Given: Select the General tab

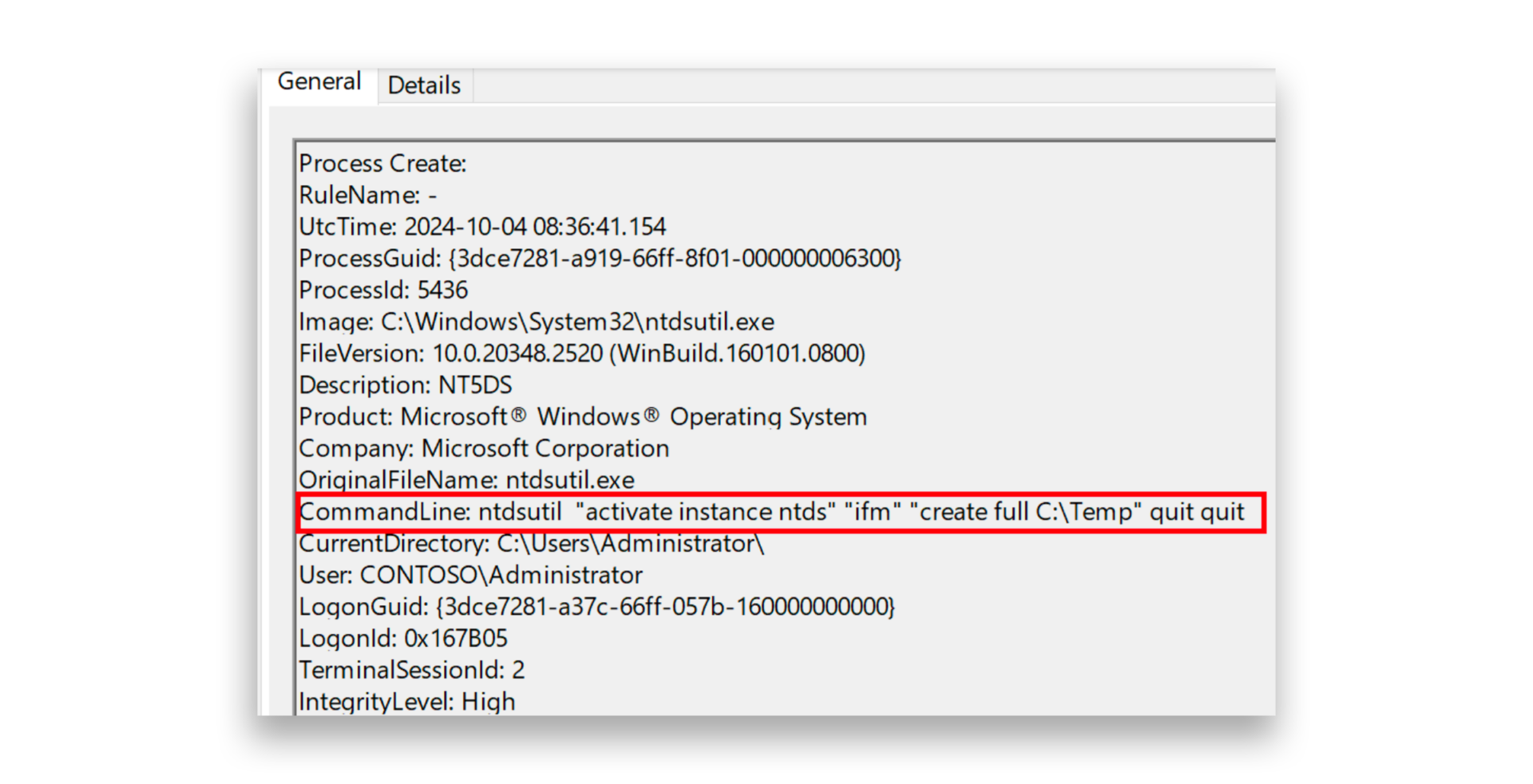Looking at the screenshot, I should (x=319, y=81).
